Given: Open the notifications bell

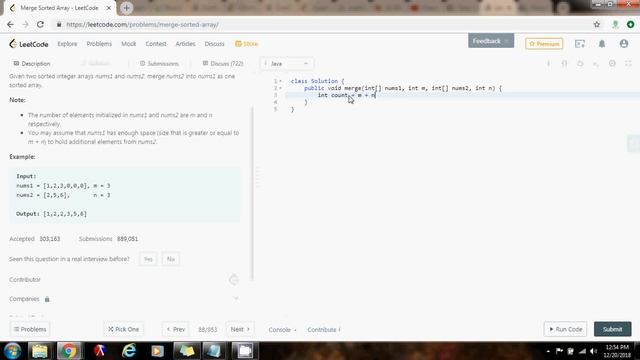Looking at the screenshot, I should 602,44.
